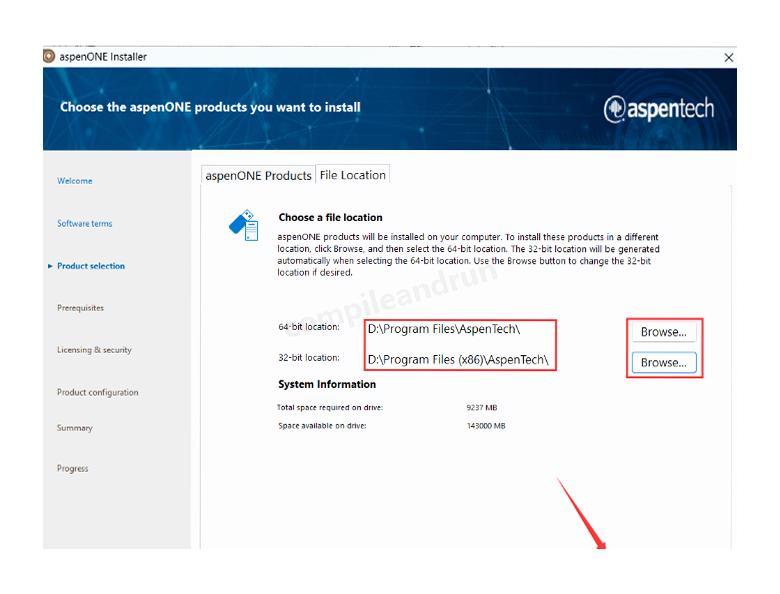Click the 'Choose a file location' heading

(330, 217)
